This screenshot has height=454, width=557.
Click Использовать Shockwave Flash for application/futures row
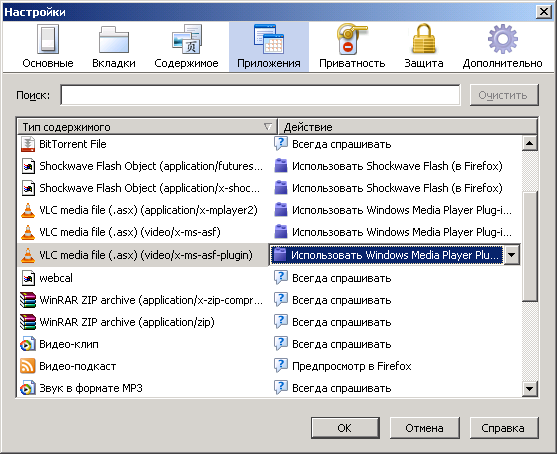(397, 166)
